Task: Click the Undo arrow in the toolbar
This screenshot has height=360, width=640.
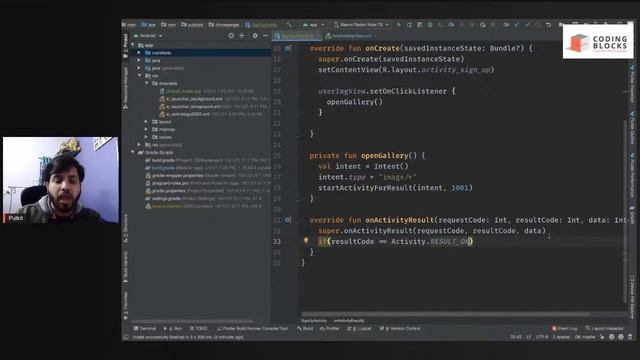Action: point(549,25)
